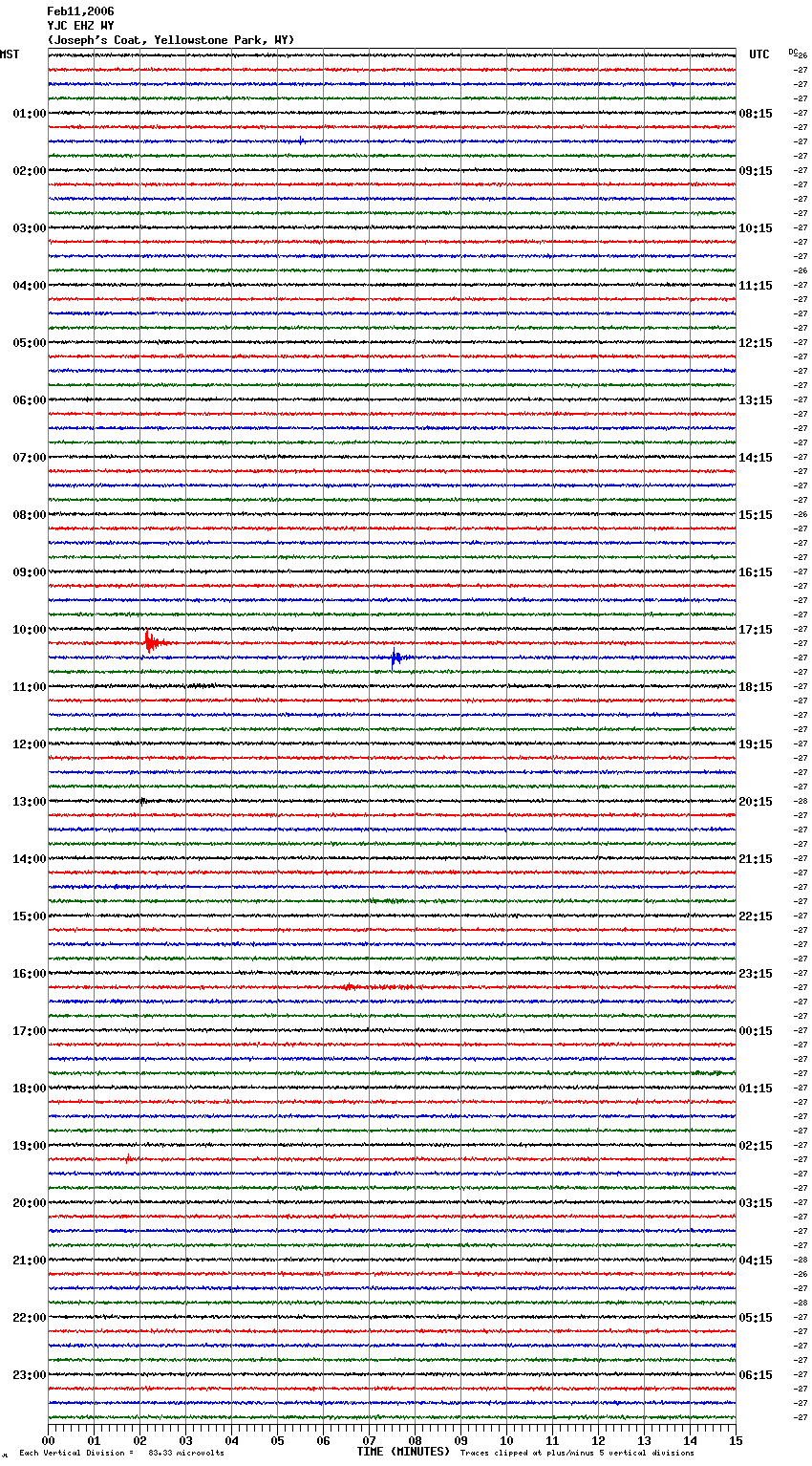This screenshot has height=1466, width=812.
Task: Click the 'DC' offset column header
Action: (795, 53)
